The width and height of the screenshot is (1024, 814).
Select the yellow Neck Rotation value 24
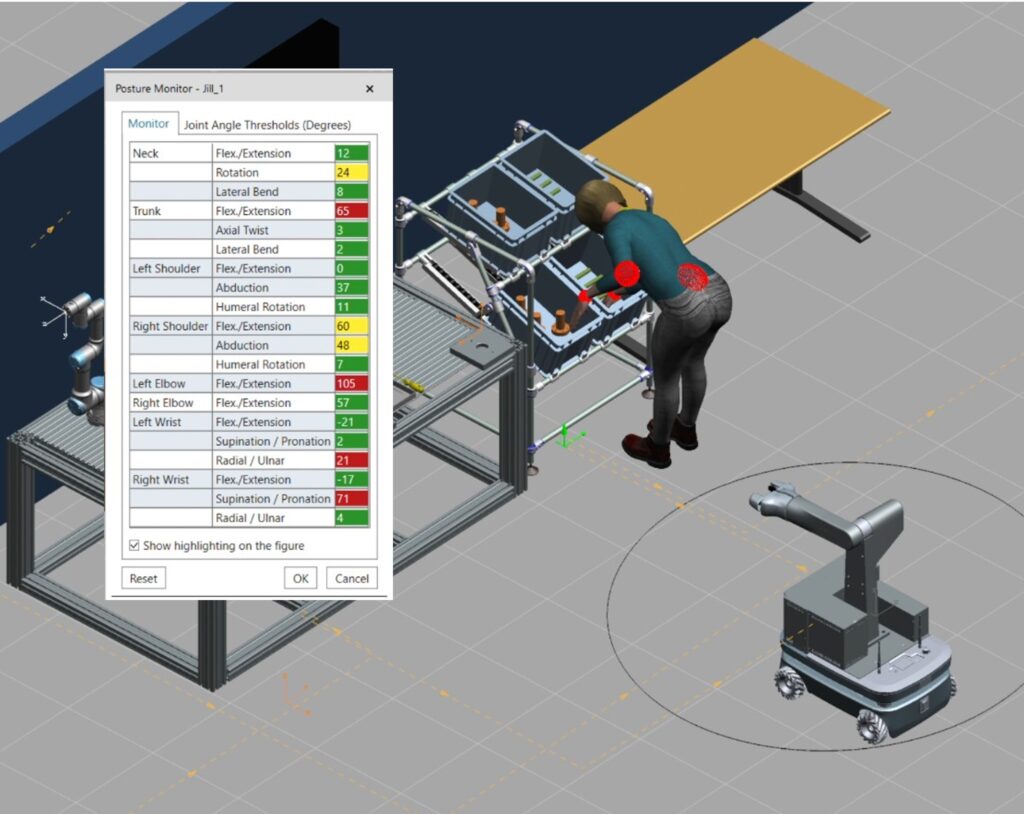351,173
